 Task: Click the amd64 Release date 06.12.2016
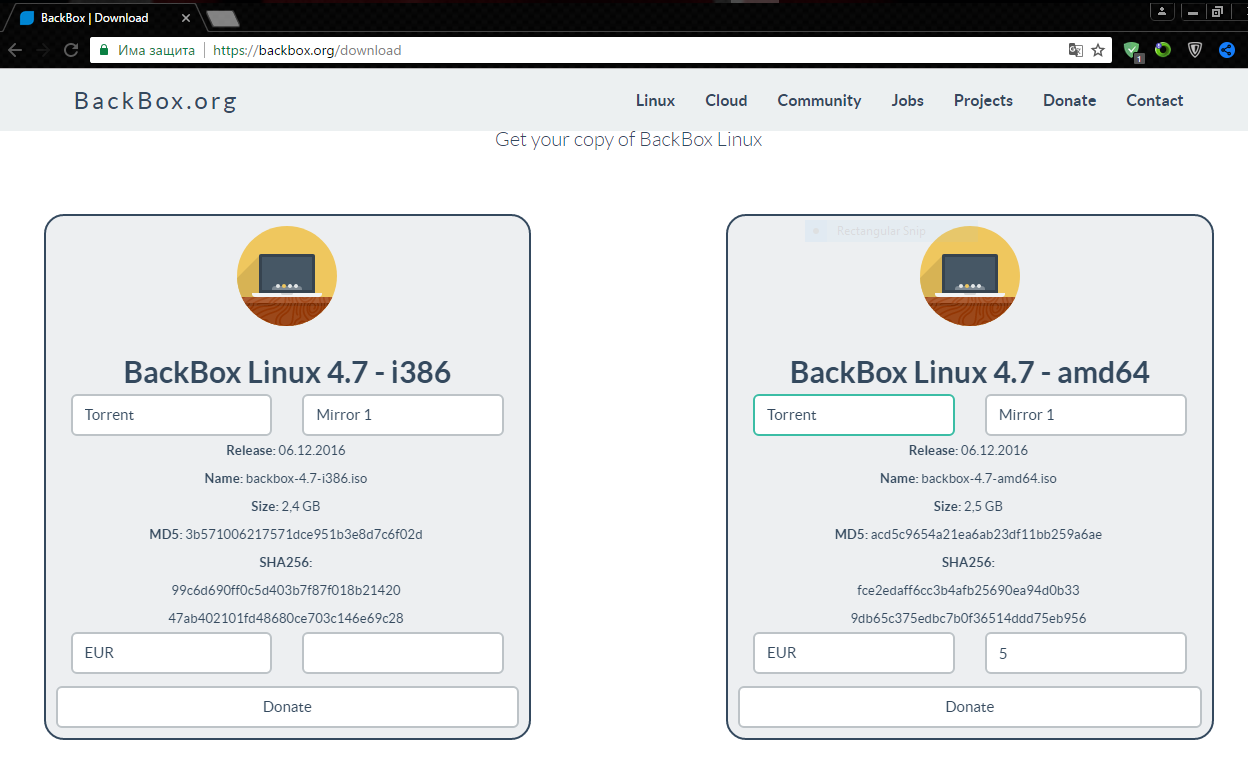(995, 451)
